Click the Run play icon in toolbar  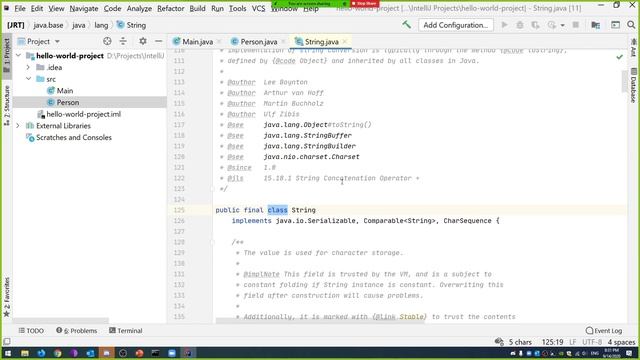pyautogui.click(x=504, y=25)
